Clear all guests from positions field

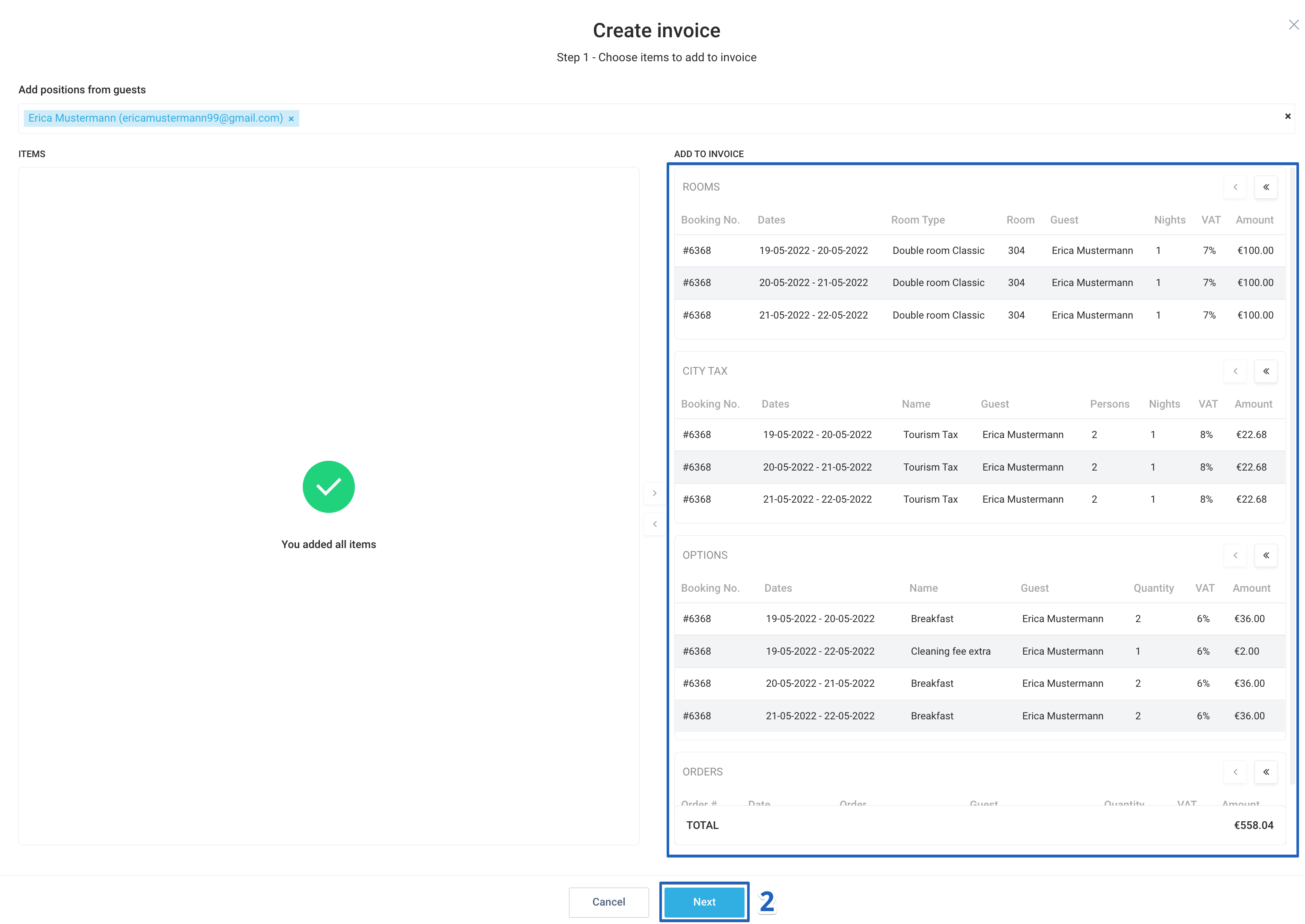[1287, 116]
